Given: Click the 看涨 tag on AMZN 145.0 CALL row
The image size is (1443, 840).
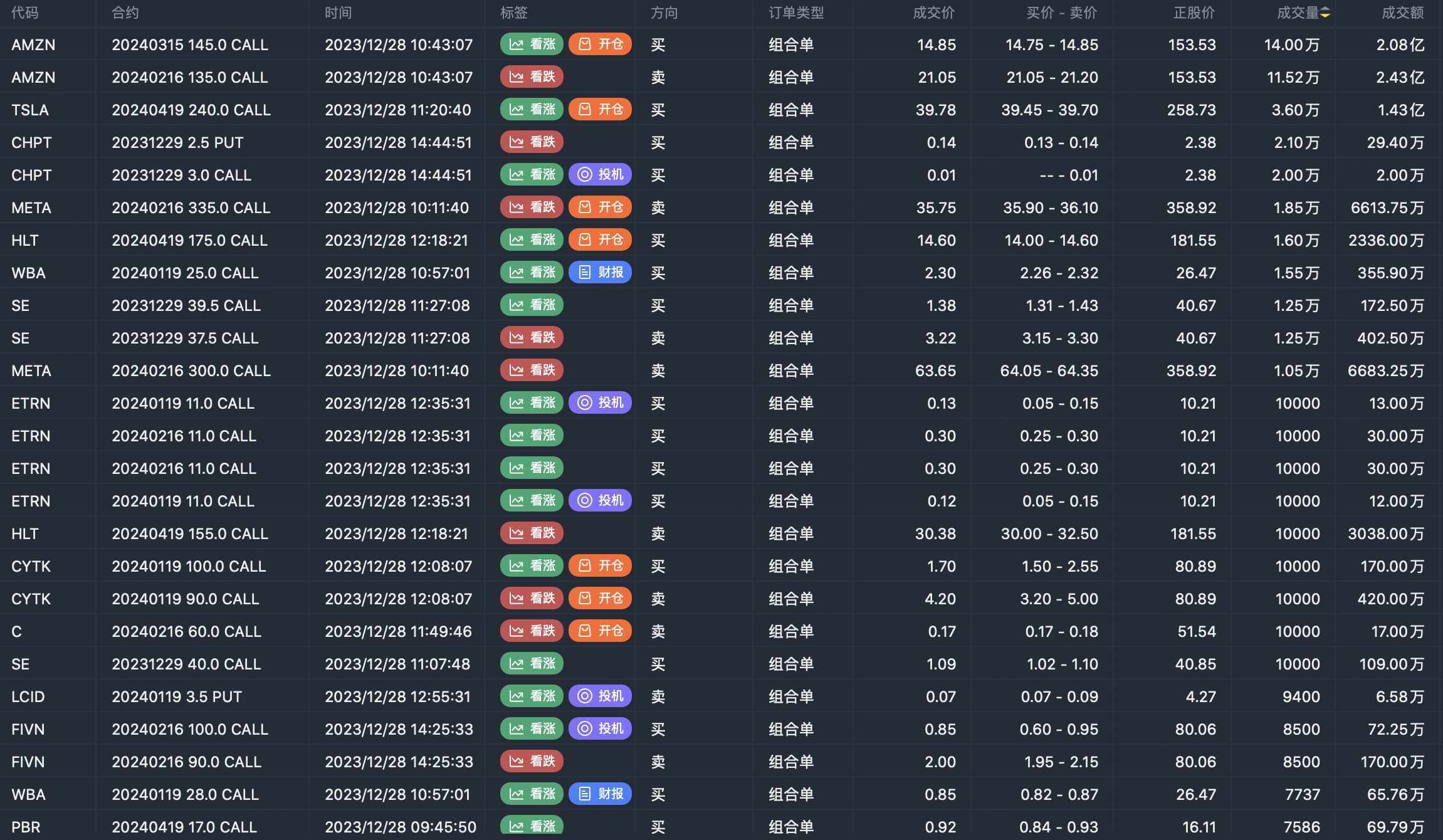Looking at the screenshot, I should (532, 44).
